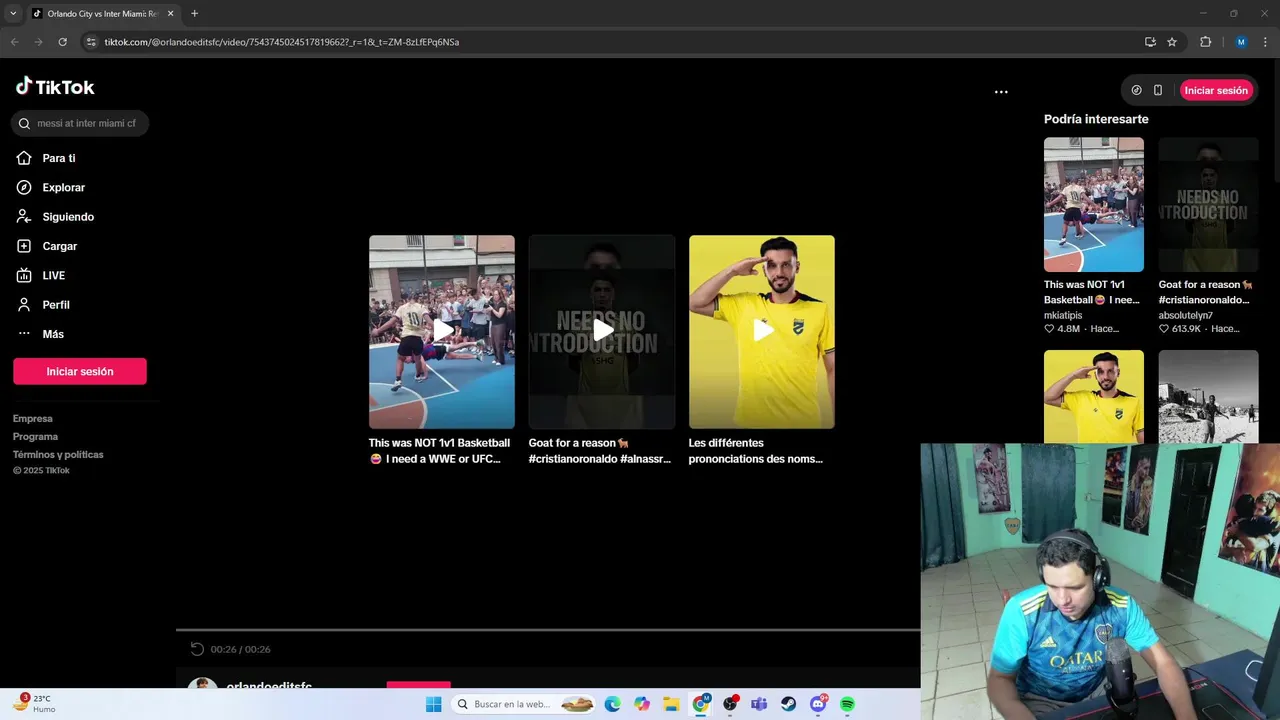Go back in browser
Viewport: 1280px width, 720px height.
coord(14,42)
